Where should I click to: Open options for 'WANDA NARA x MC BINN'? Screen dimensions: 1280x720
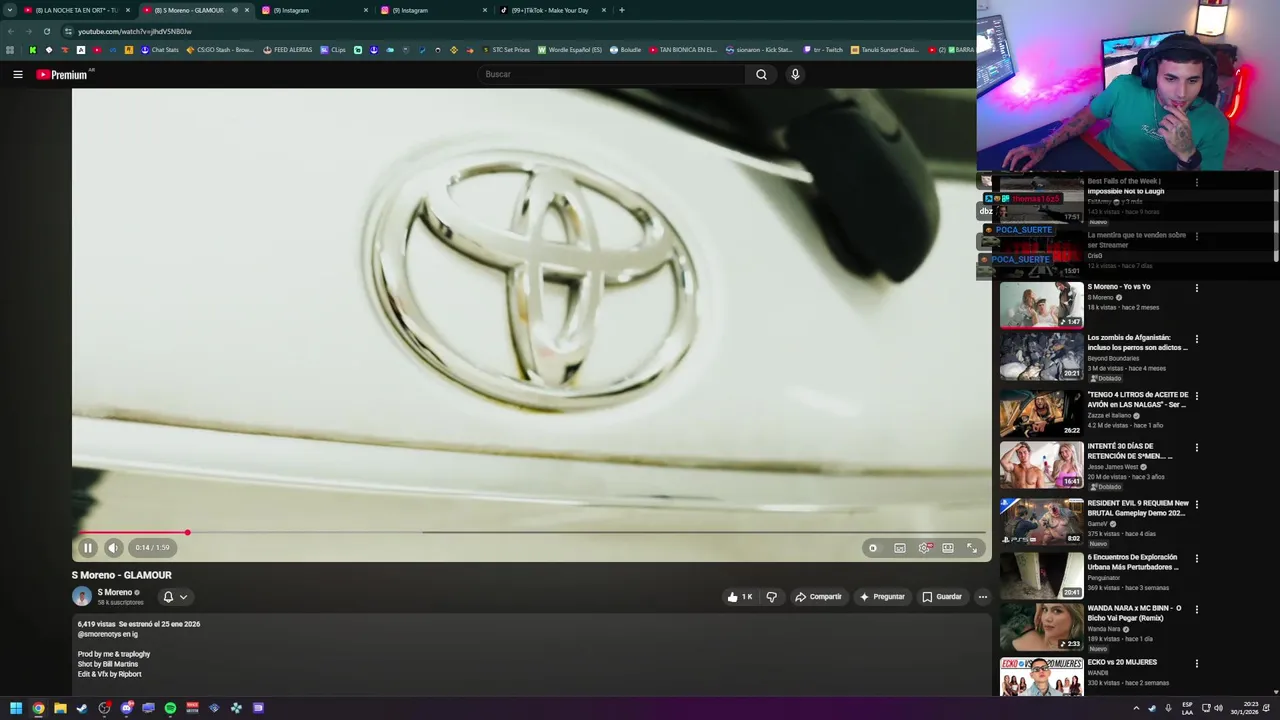click(1196, 610)
